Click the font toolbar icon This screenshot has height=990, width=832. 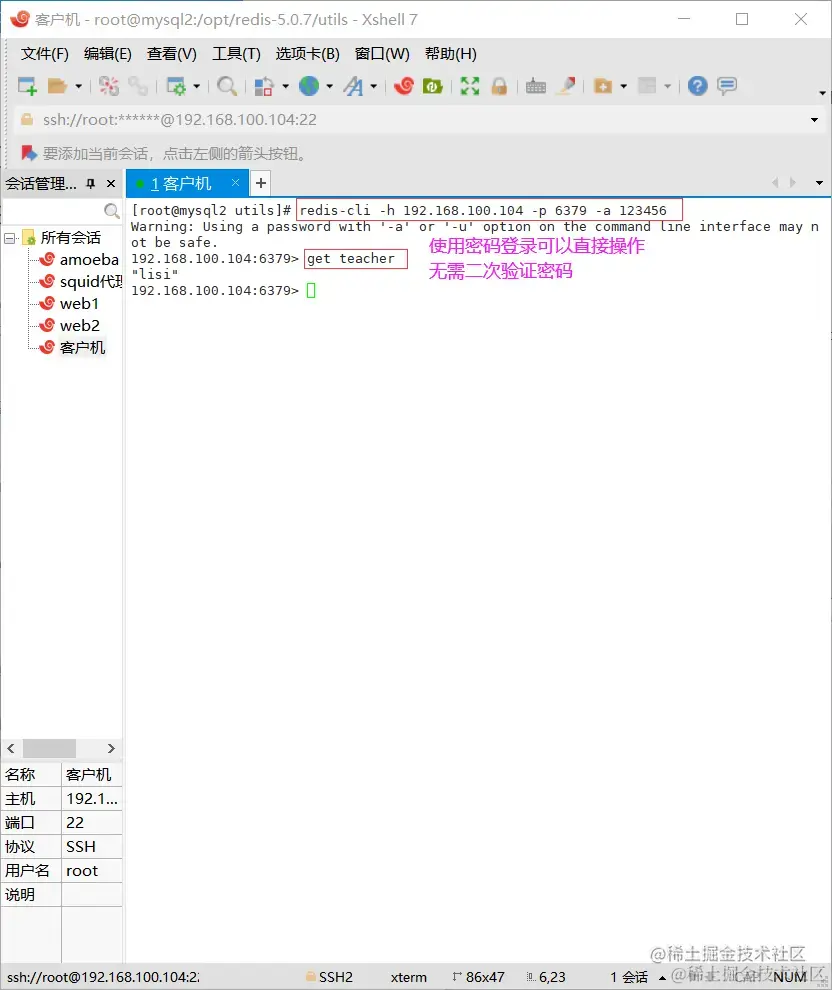pos(354,86)
